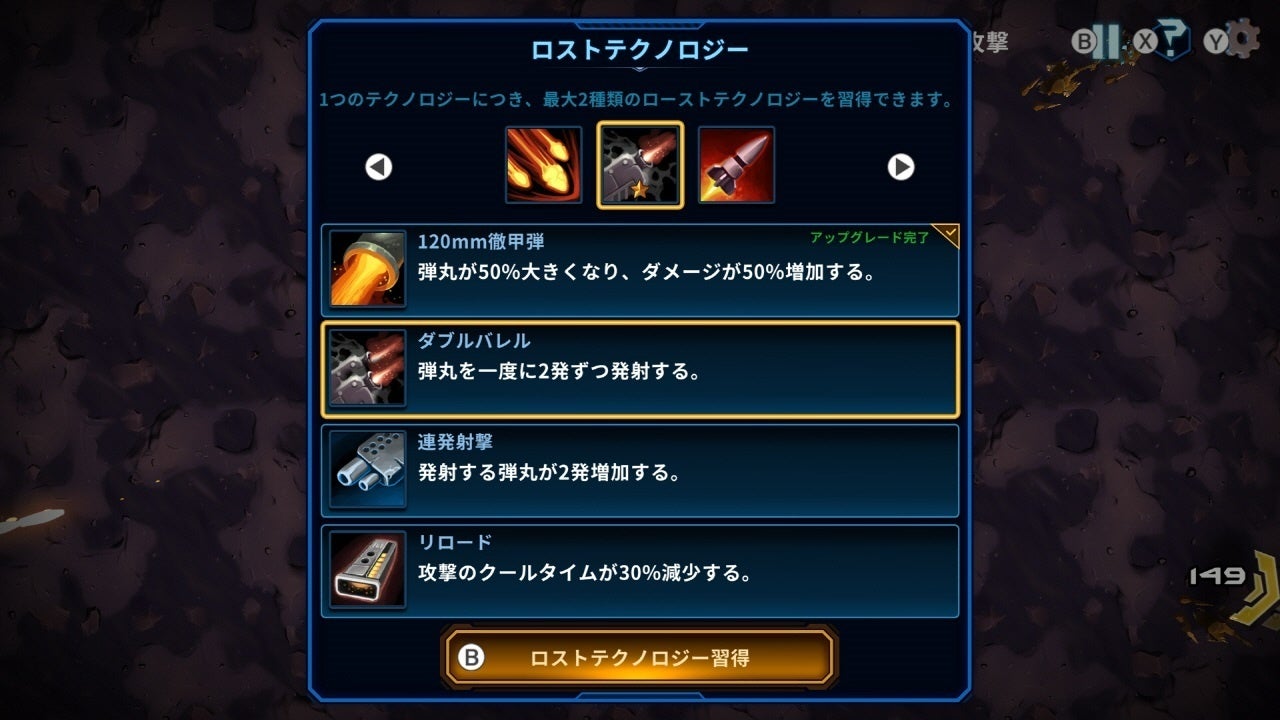
Task: Click the 120mm徹甲弾 molten shell icon
Action: point(367,269)
